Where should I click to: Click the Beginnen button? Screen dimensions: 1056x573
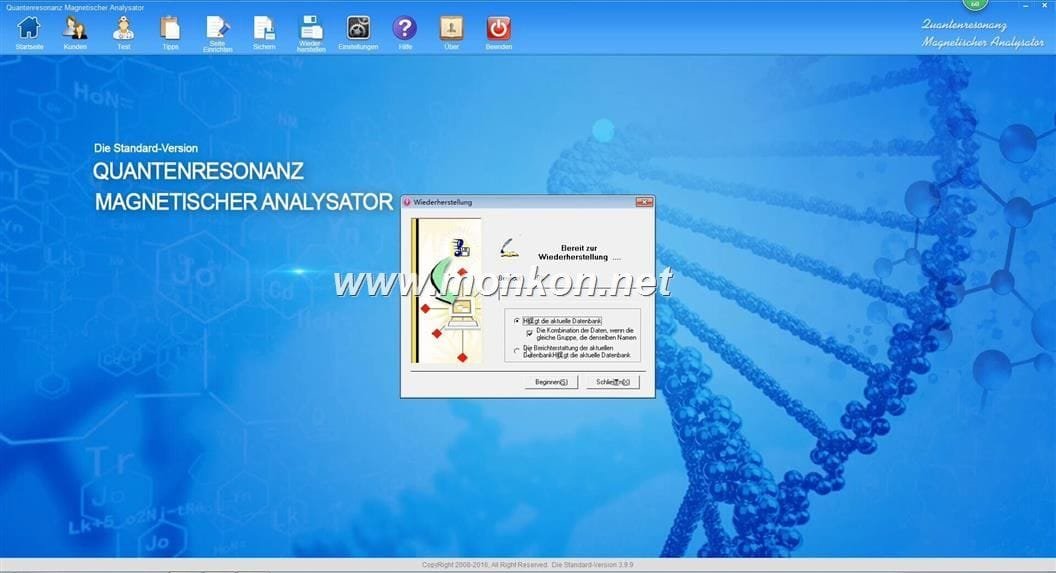click(551, 382)
